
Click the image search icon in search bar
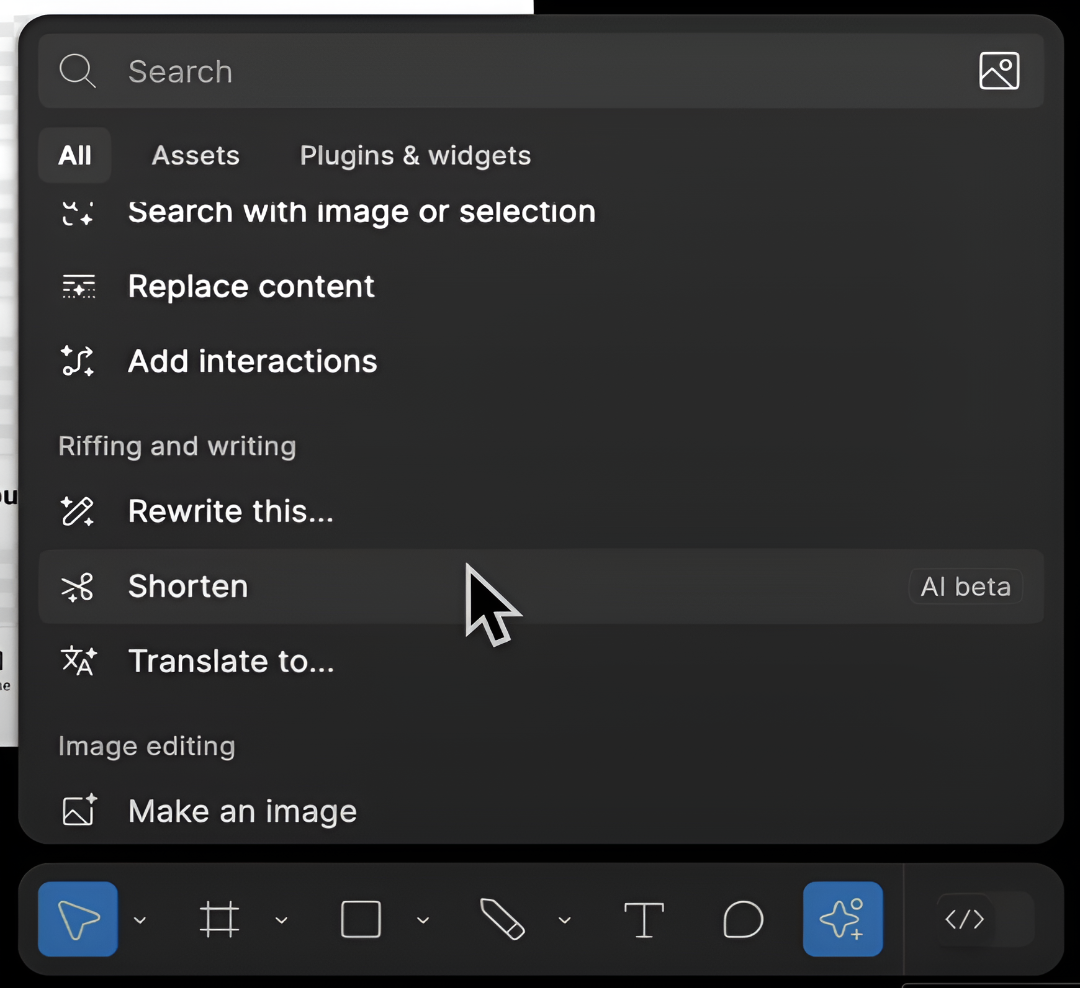click(999, 71)
